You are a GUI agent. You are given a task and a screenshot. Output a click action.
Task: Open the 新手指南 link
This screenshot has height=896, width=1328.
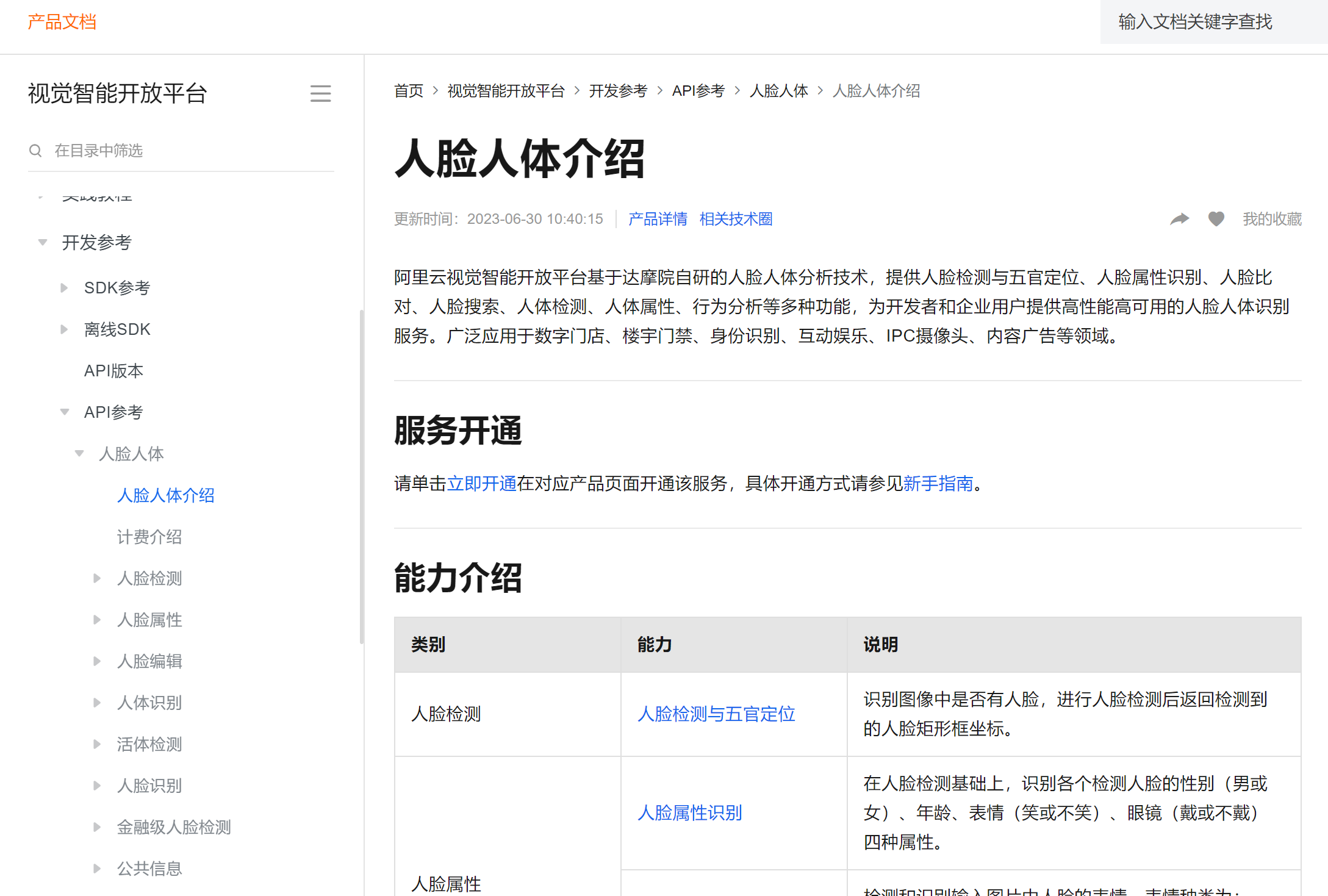tap(938, 484)
